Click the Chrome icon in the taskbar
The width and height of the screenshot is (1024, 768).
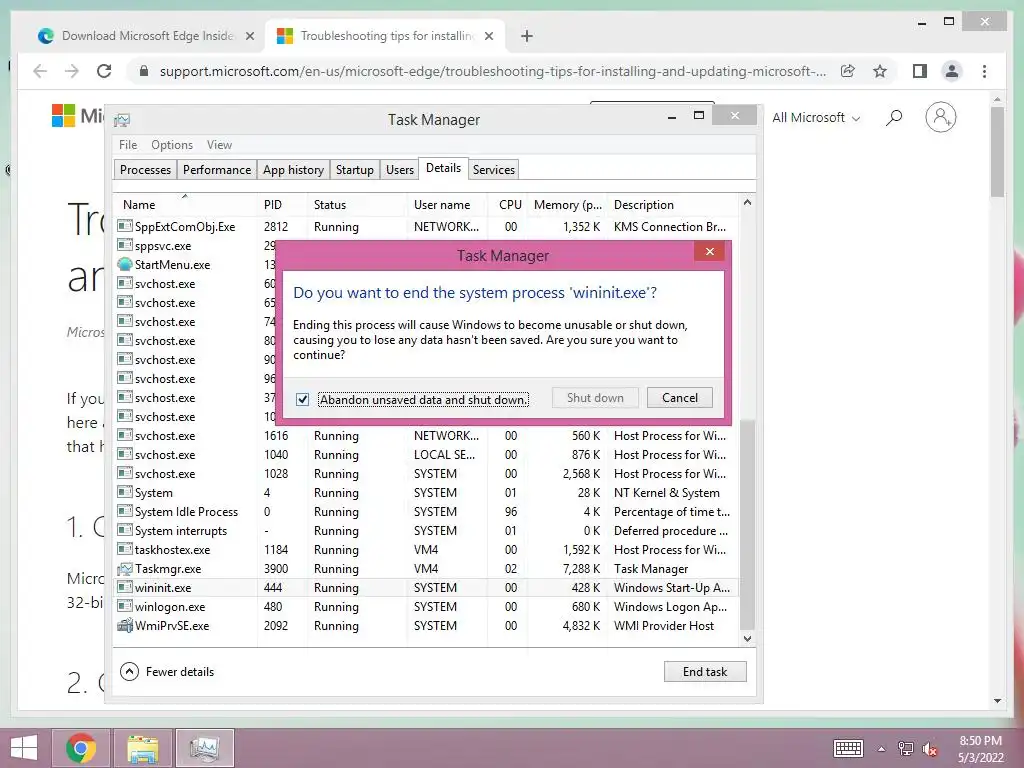pyautogui.click(x=81, y=748)
